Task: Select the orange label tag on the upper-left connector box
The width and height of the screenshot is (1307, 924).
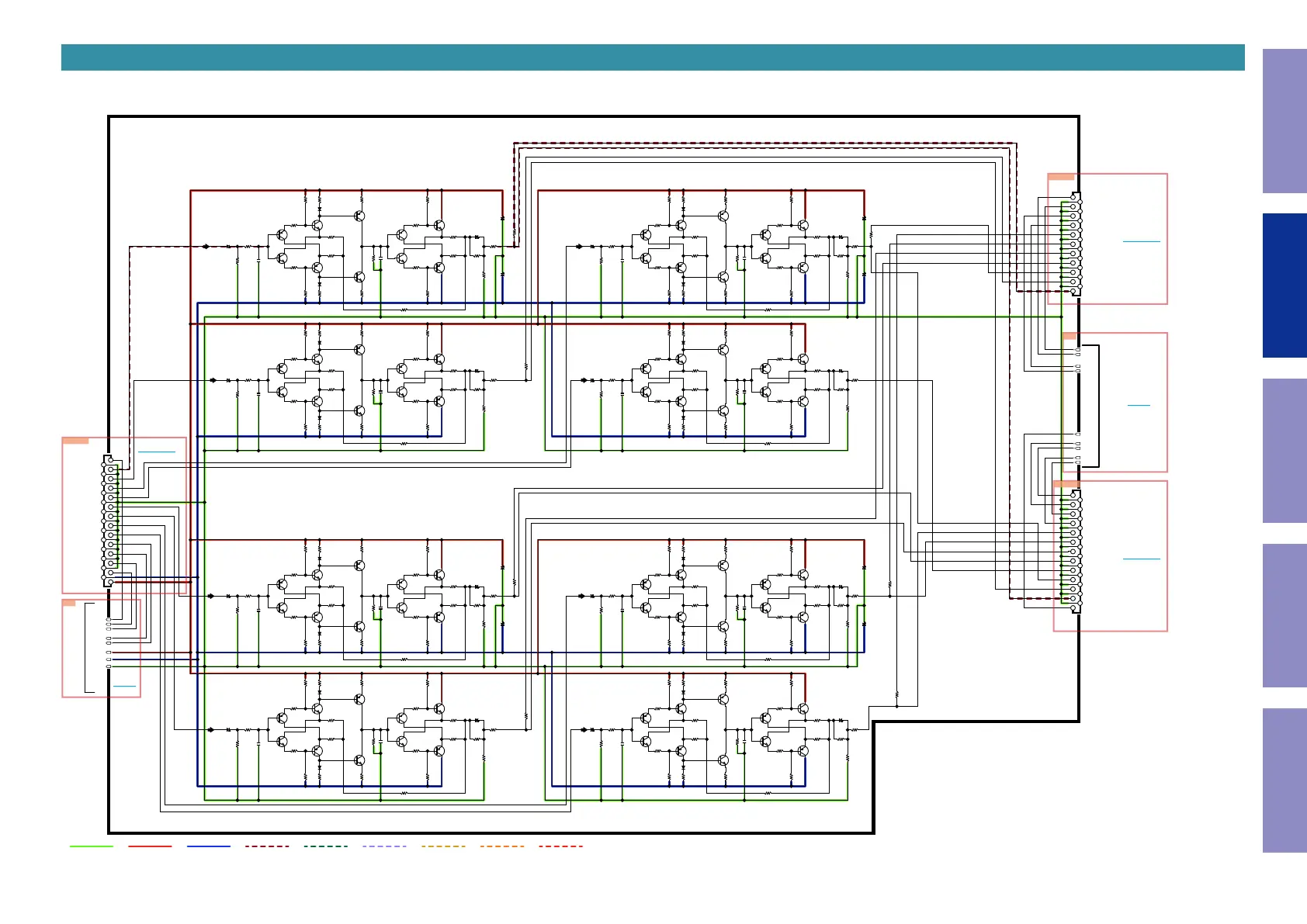Action: coord(75,441)
